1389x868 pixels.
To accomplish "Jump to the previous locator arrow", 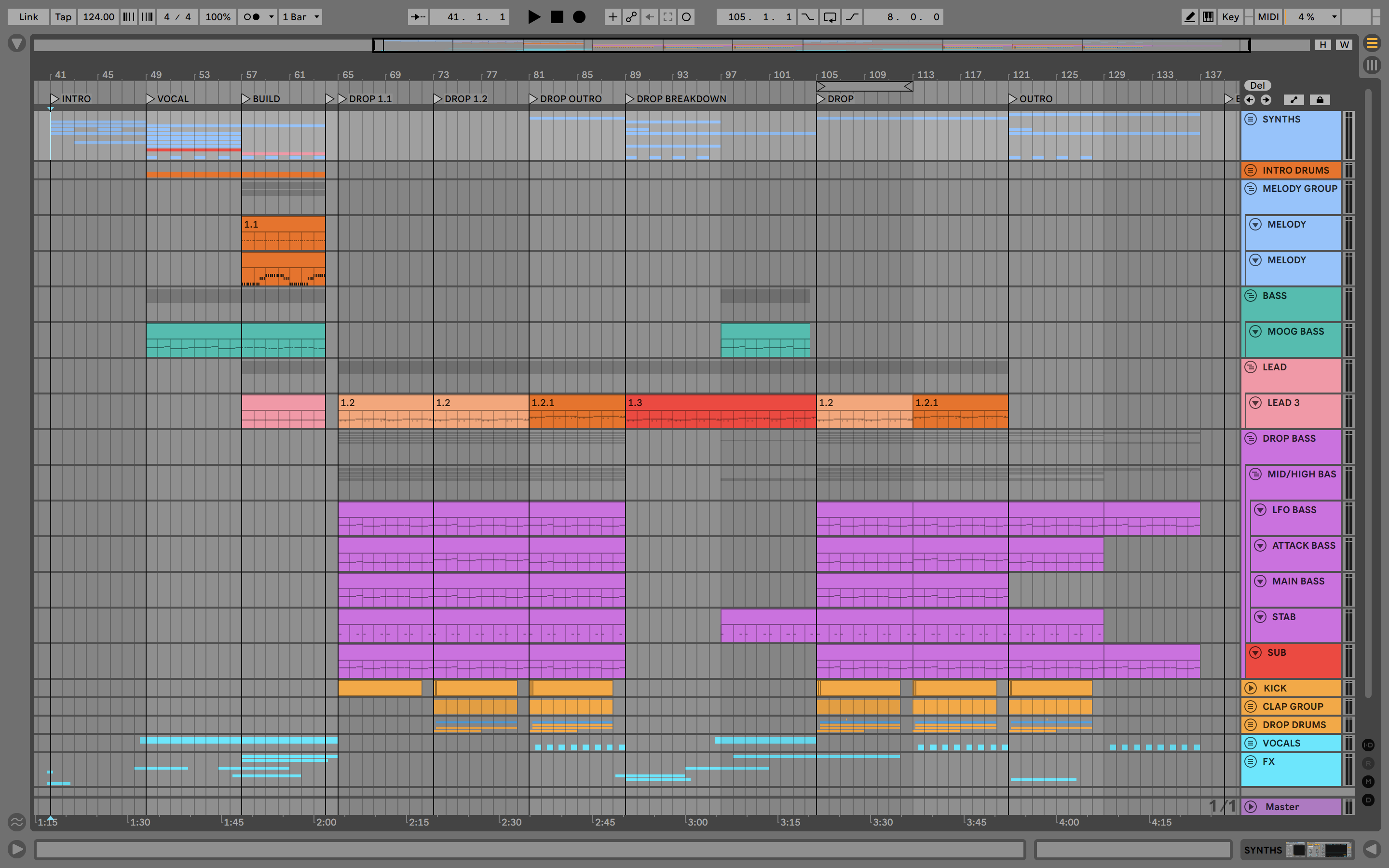I will [x=1250, y=100].
